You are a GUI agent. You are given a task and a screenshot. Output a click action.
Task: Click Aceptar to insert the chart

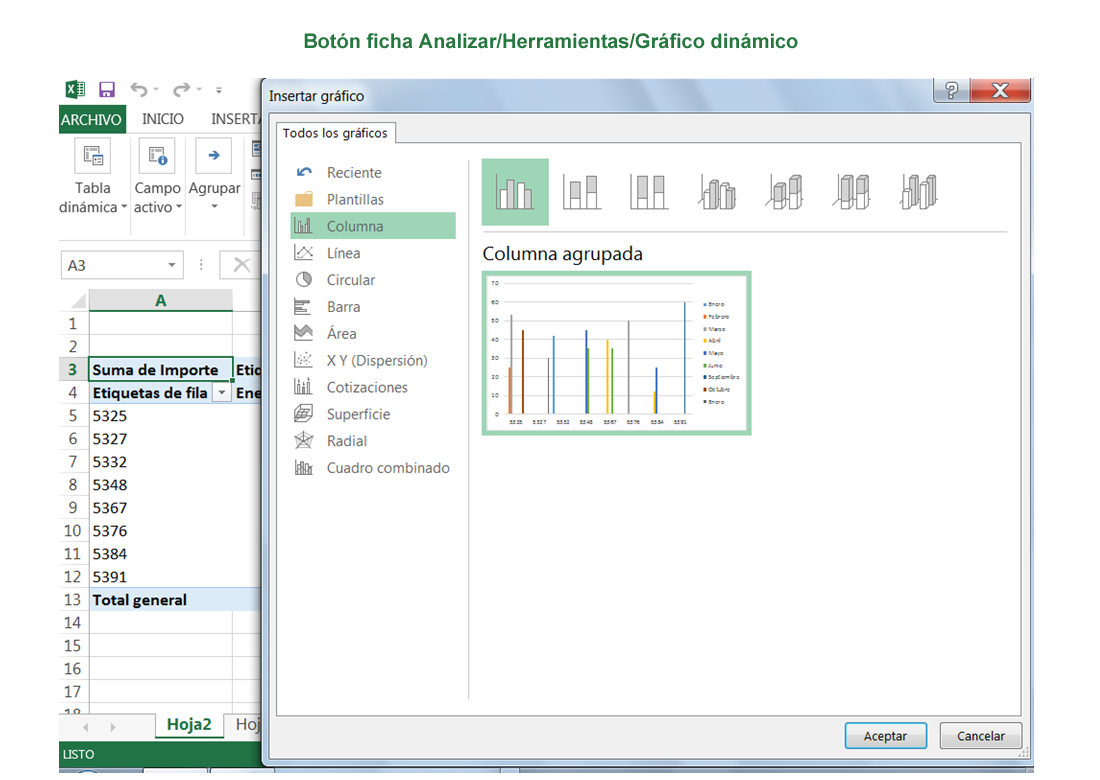click(x=885, y=736)
